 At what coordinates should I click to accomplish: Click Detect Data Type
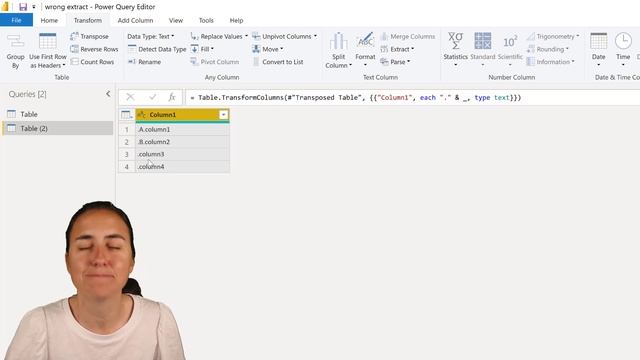pyautogui.click(x=157, y=49)
